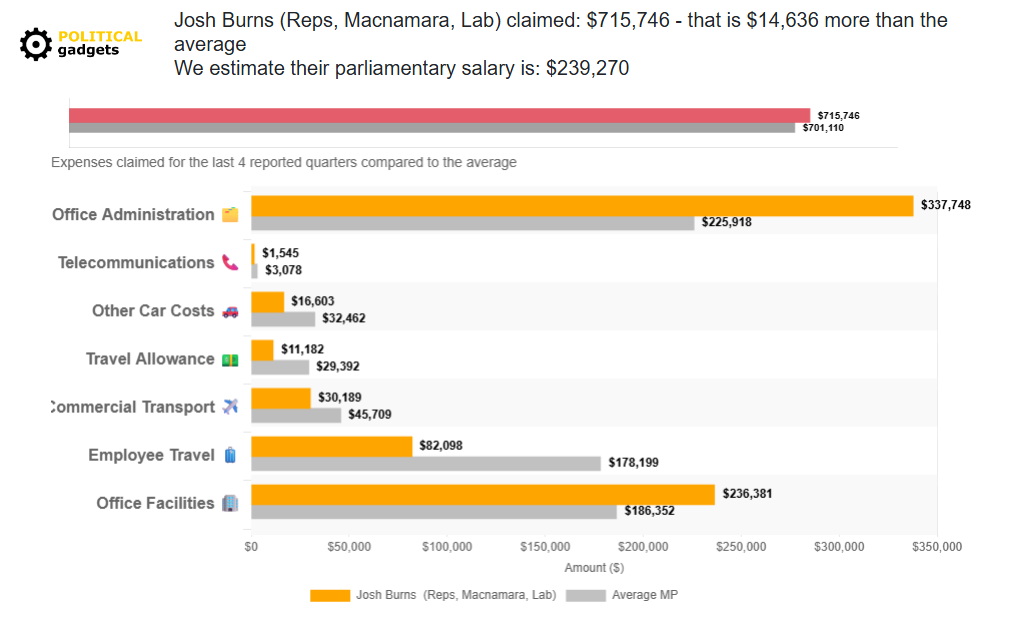Toggle the Average MP legend entry
This screenshot has height=633, width=1028.
[644, 594]
